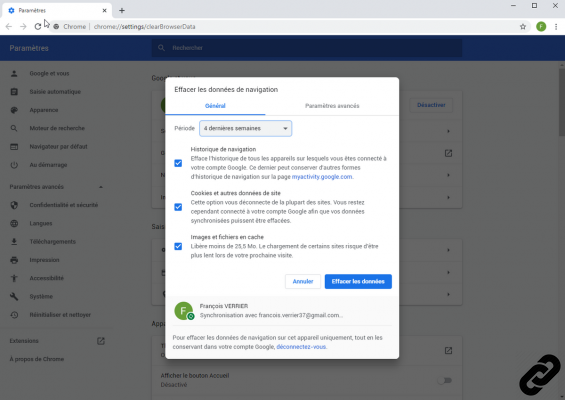This screenshot has height=400, width=565.
Task: Click the address bar URL
Action: [144, 27]
